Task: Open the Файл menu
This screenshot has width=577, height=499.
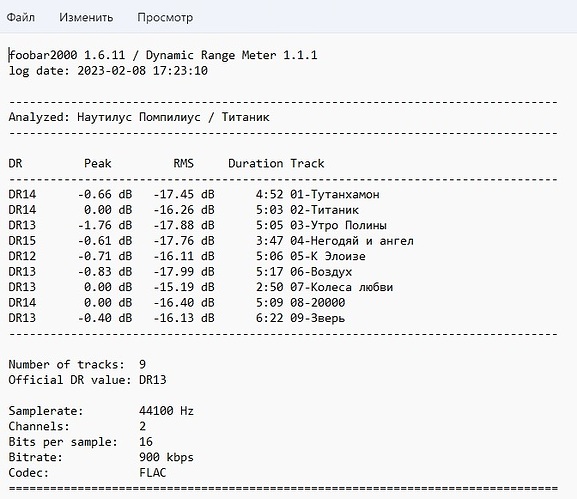Action: [21, 17]
